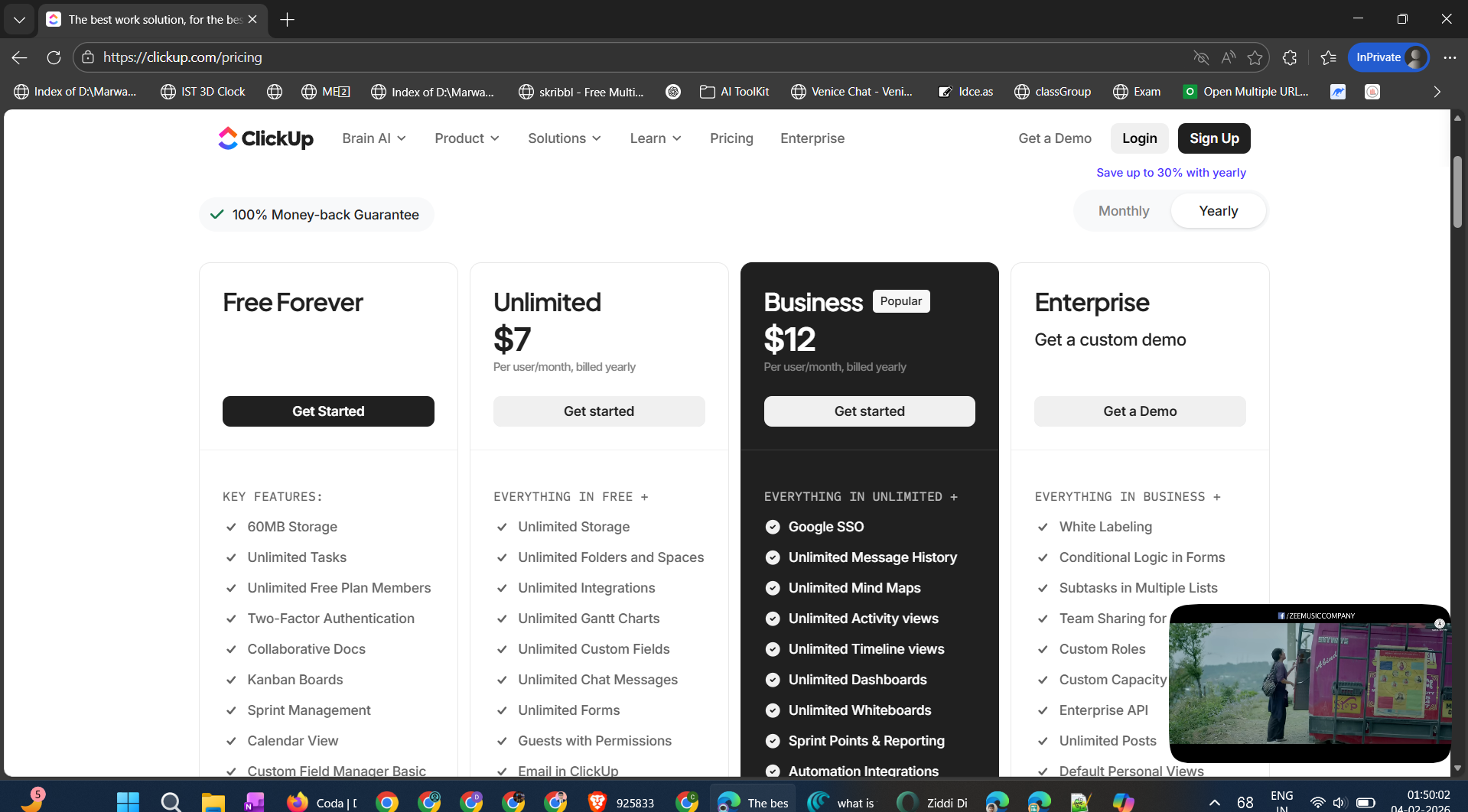
Task: Open Read Aloud in address bar
Action: pos(1228,57)
